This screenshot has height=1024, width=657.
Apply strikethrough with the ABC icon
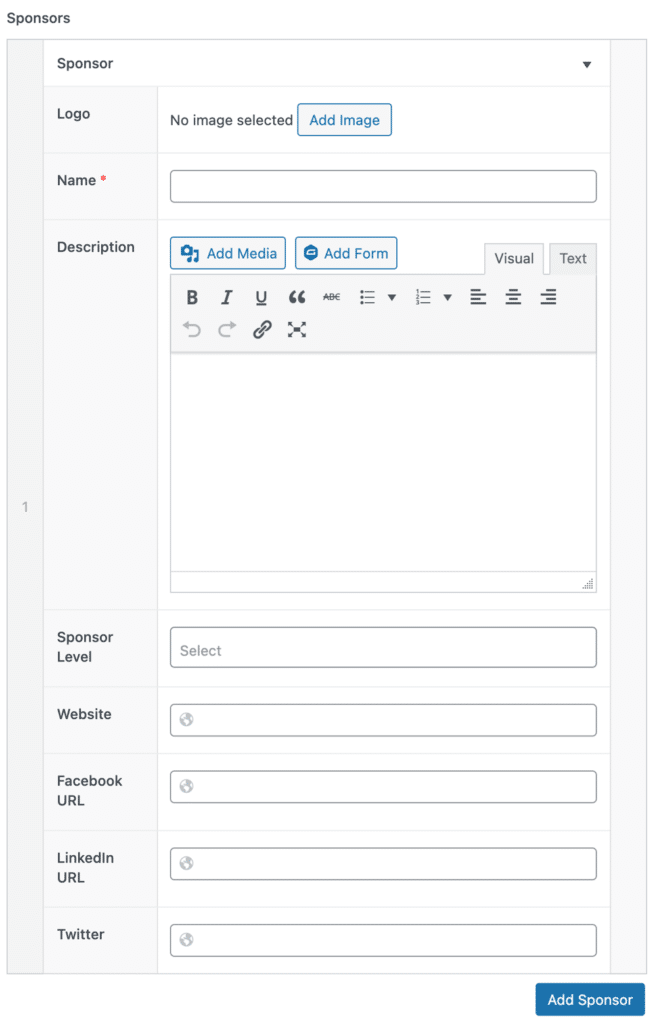coord(332,297)
